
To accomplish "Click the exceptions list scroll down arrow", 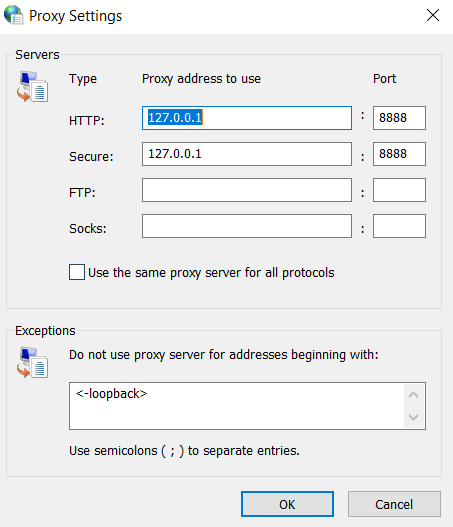I will [x=414, y=417].
